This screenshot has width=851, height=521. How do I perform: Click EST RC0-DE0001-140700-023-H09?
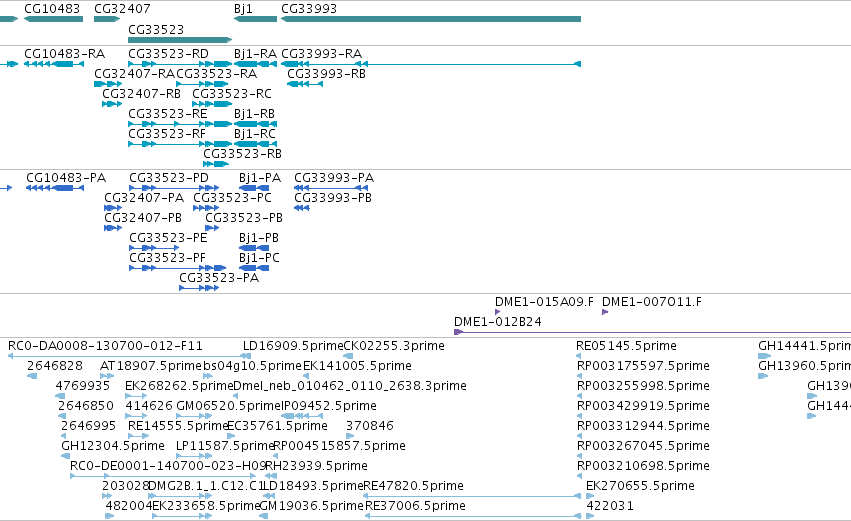pos(168,467)
